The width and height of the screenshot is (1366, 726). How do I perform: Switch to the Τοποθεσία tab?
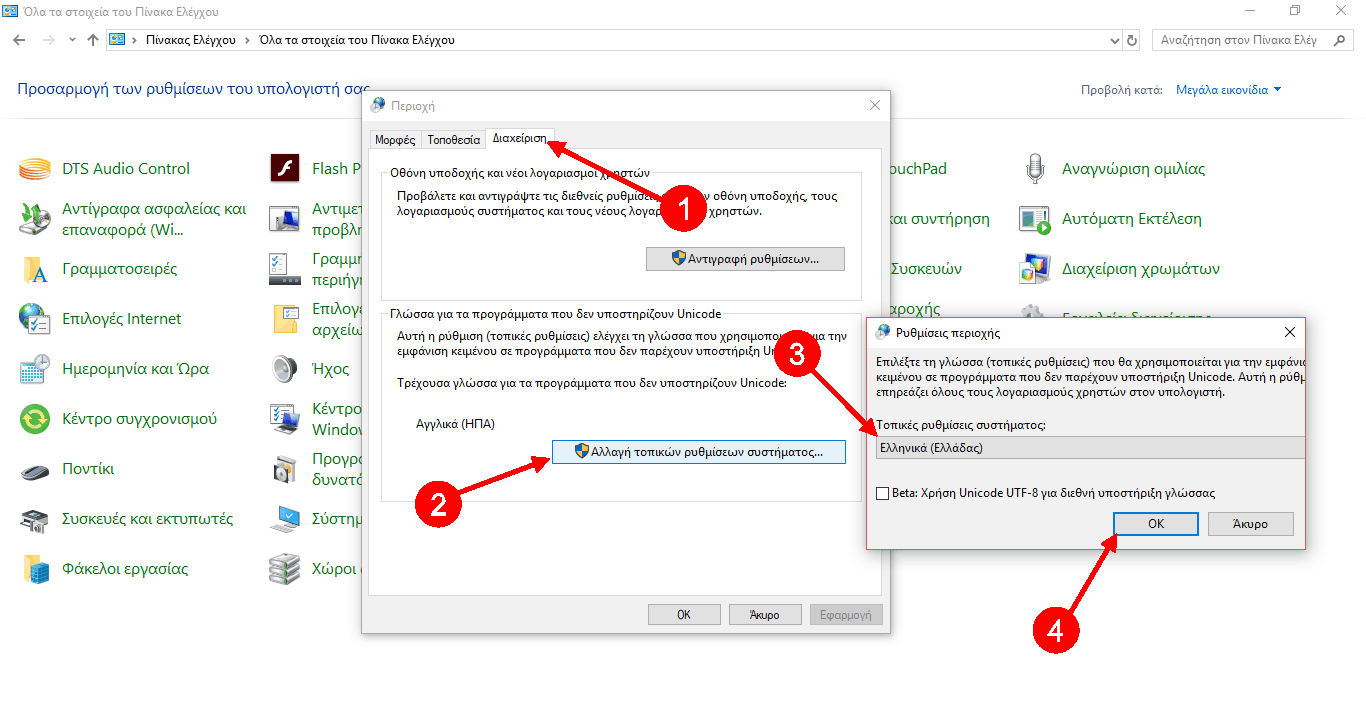click(453, 140)
